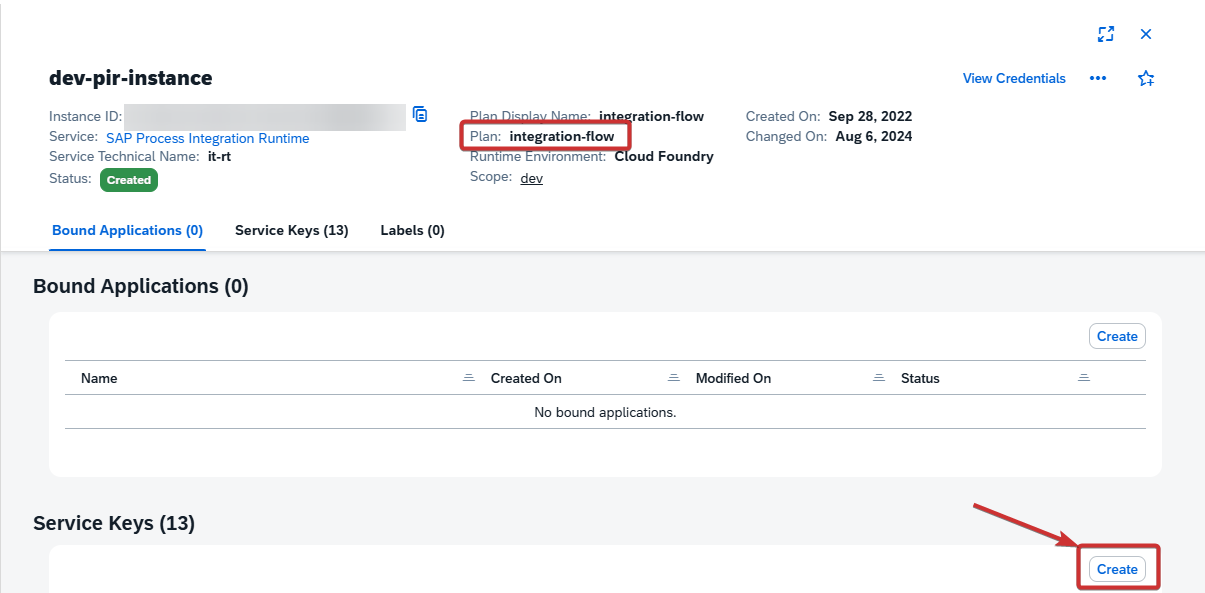Close the dev-pir-instance details panel
This screenshot has height=593, width=1205.
[x=1146, y=34]
